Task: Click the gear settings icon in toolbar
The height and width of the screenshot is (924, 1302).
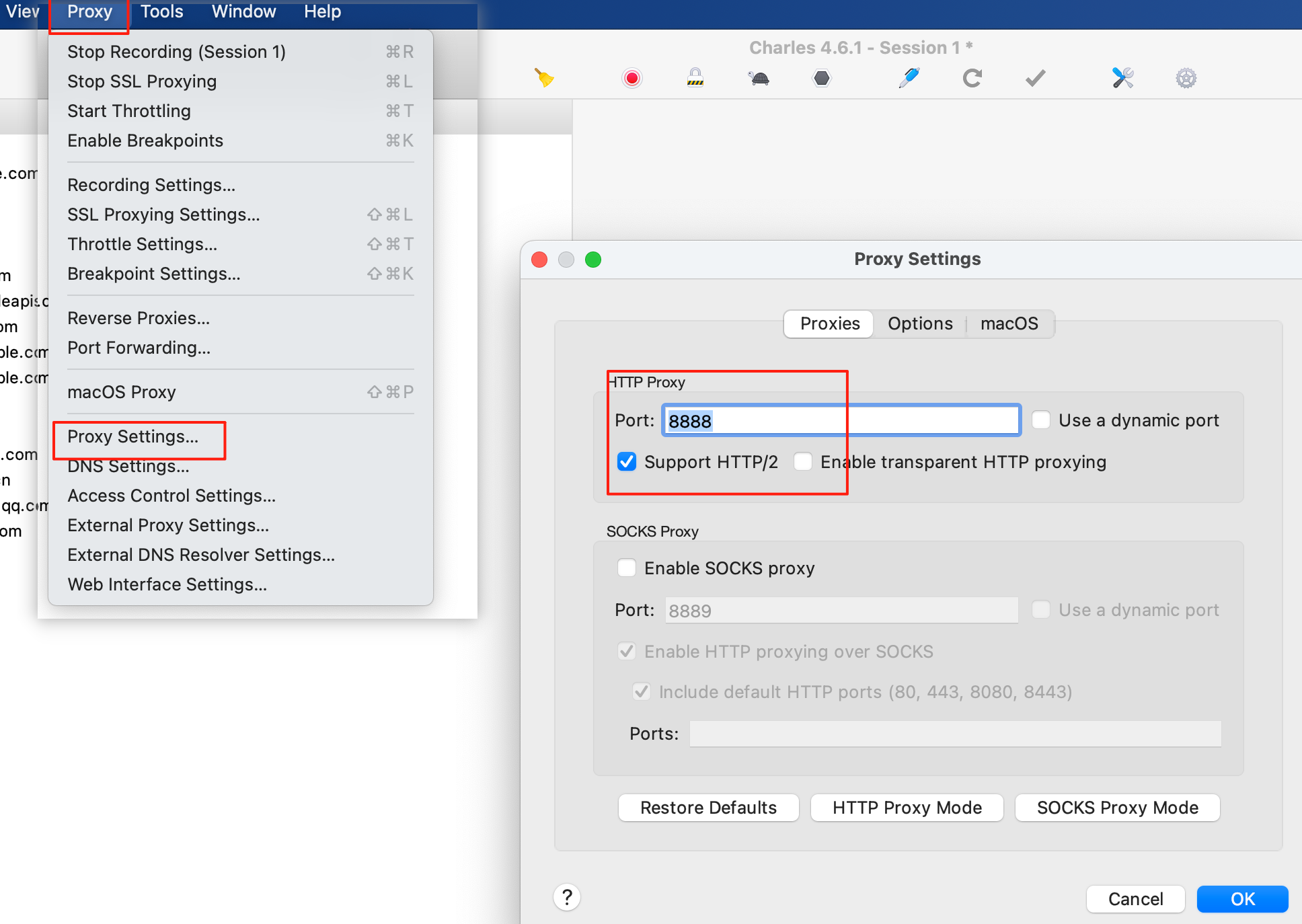Action: click(x=1186, y=78)
